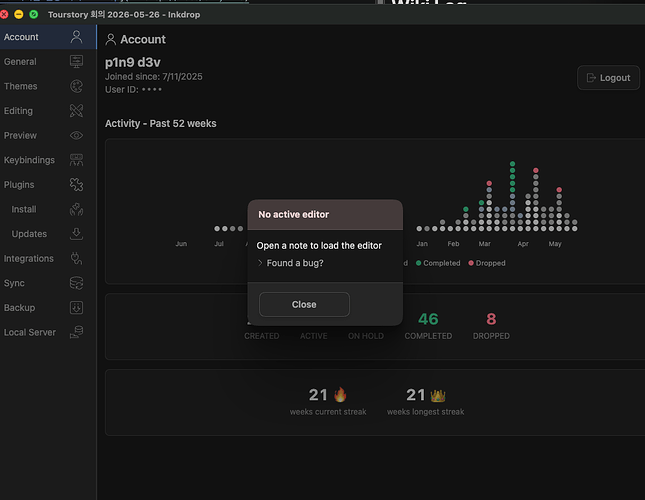Click the Apr label on activity chart
645x500 pixels.
point(523,244)
